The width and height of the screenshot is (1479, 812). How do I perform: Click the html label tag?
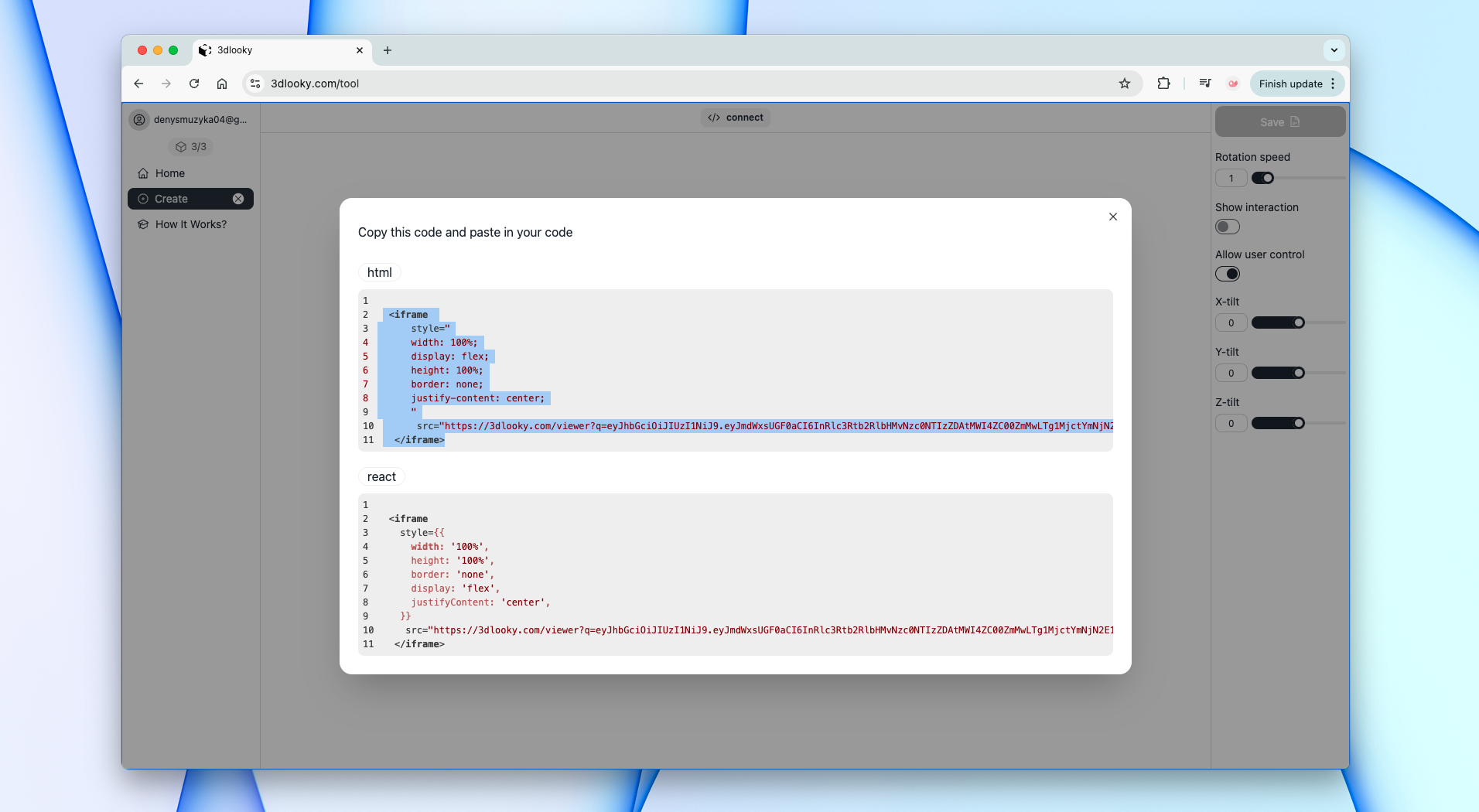379,272
